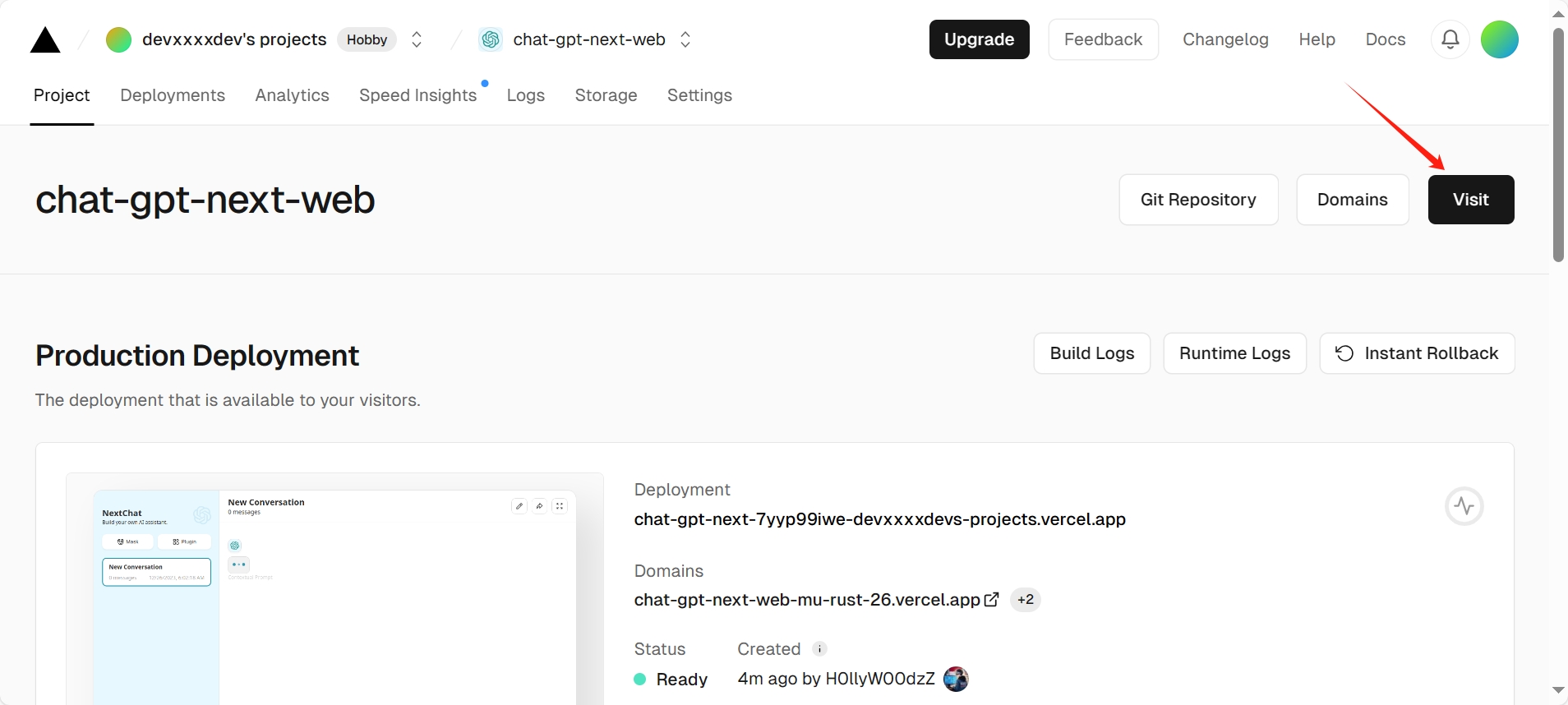Open the Storage tab

(606, 95)
